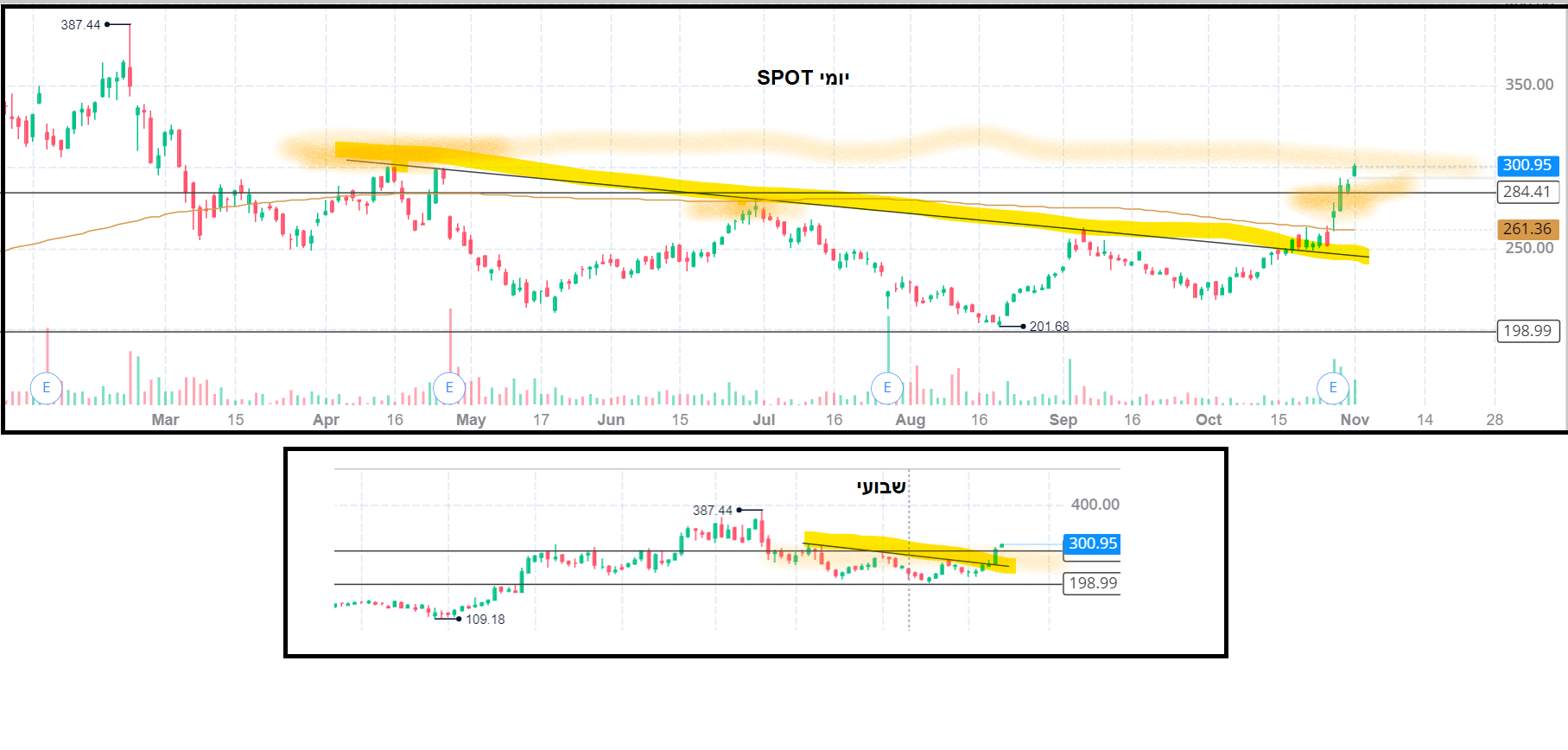Click date 14 on the time axis

1425,420
